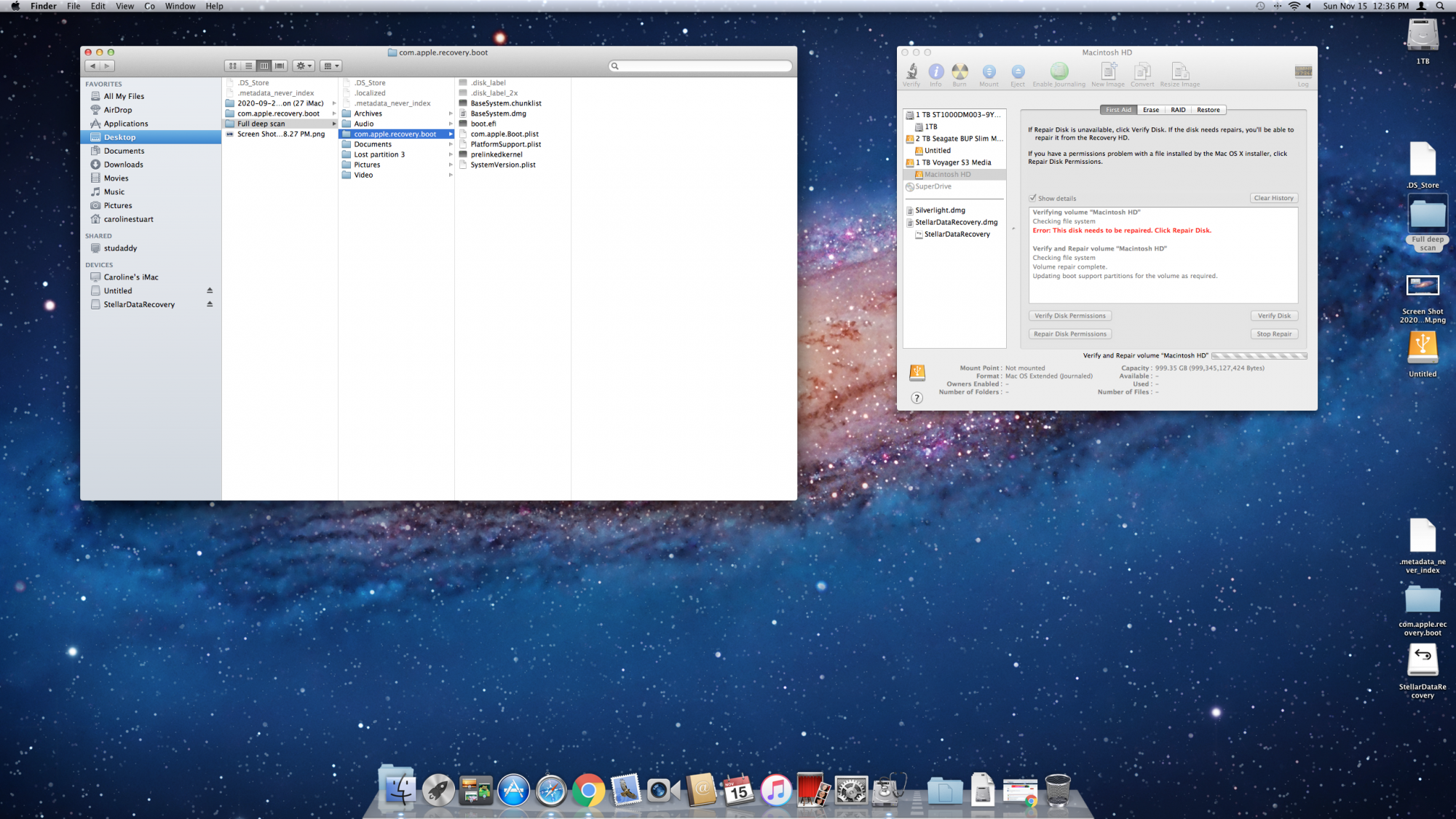Click the Finder search field
The image size is (1456, 819).
pos(700,66)
